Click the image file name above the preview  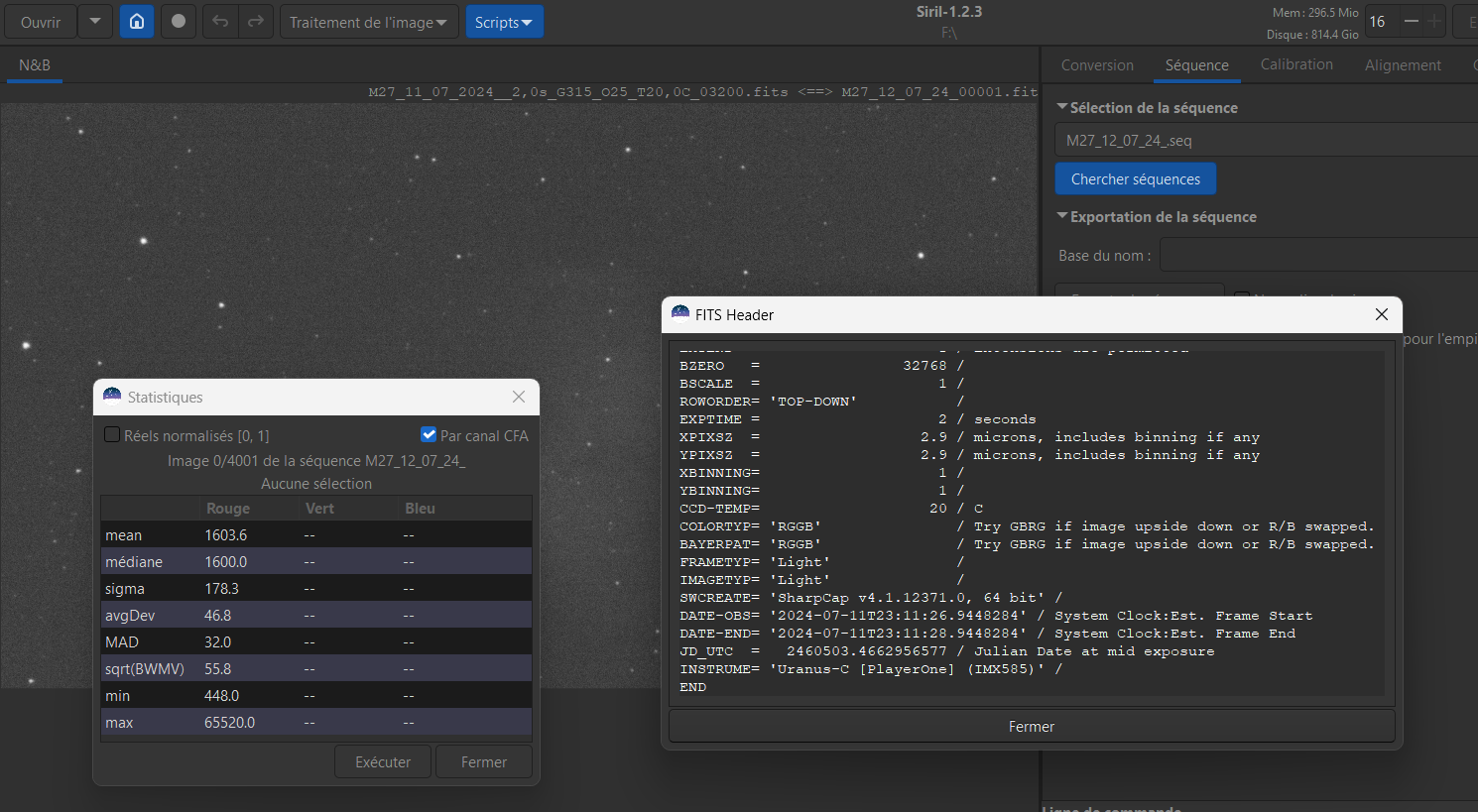pyautogui.click(x=702, y=92)
